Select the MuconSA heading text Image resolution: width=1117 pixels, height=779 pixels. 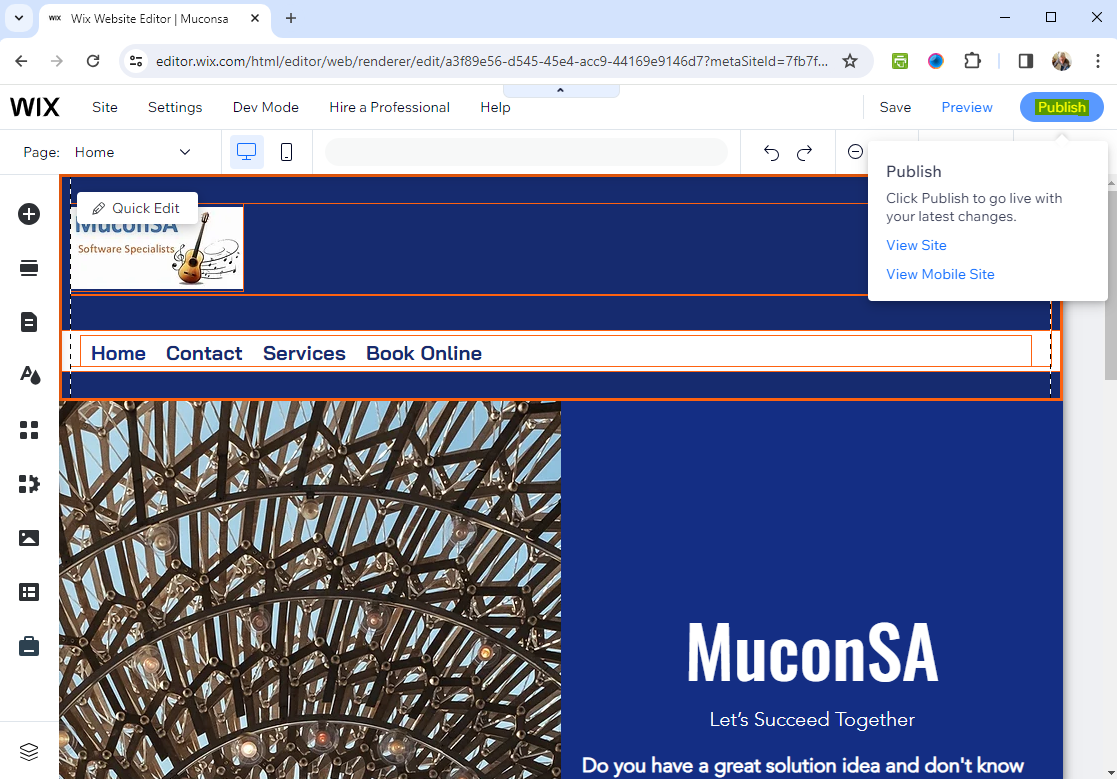click(812, 653)
